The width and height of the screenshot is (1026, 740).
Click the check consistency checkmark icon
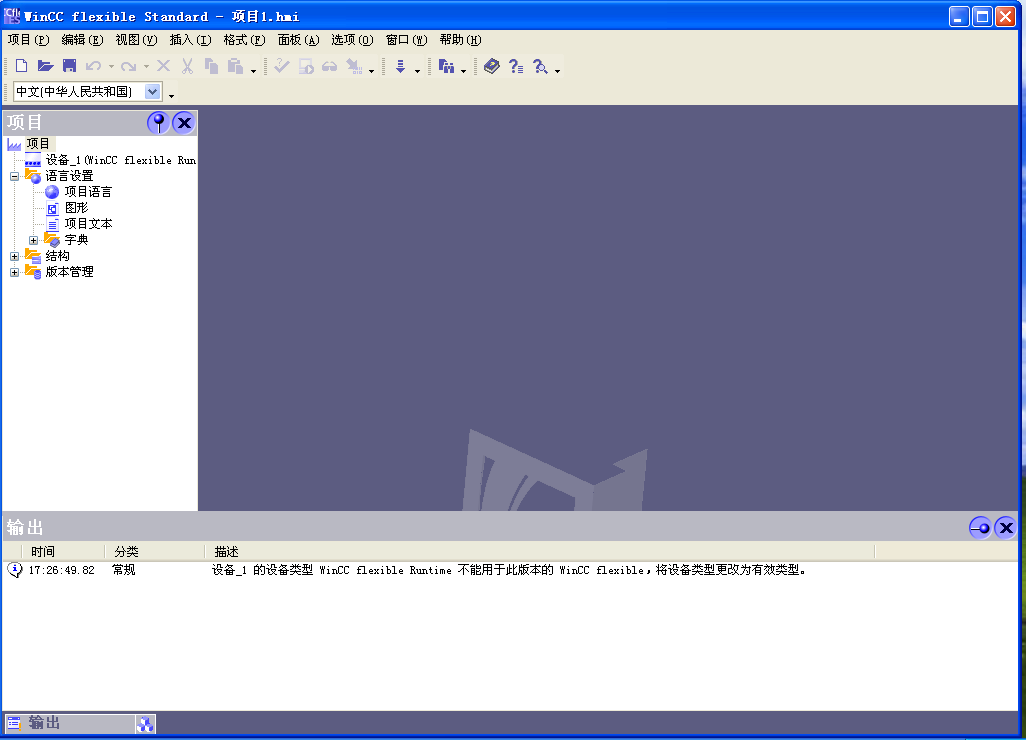point(282,66)
